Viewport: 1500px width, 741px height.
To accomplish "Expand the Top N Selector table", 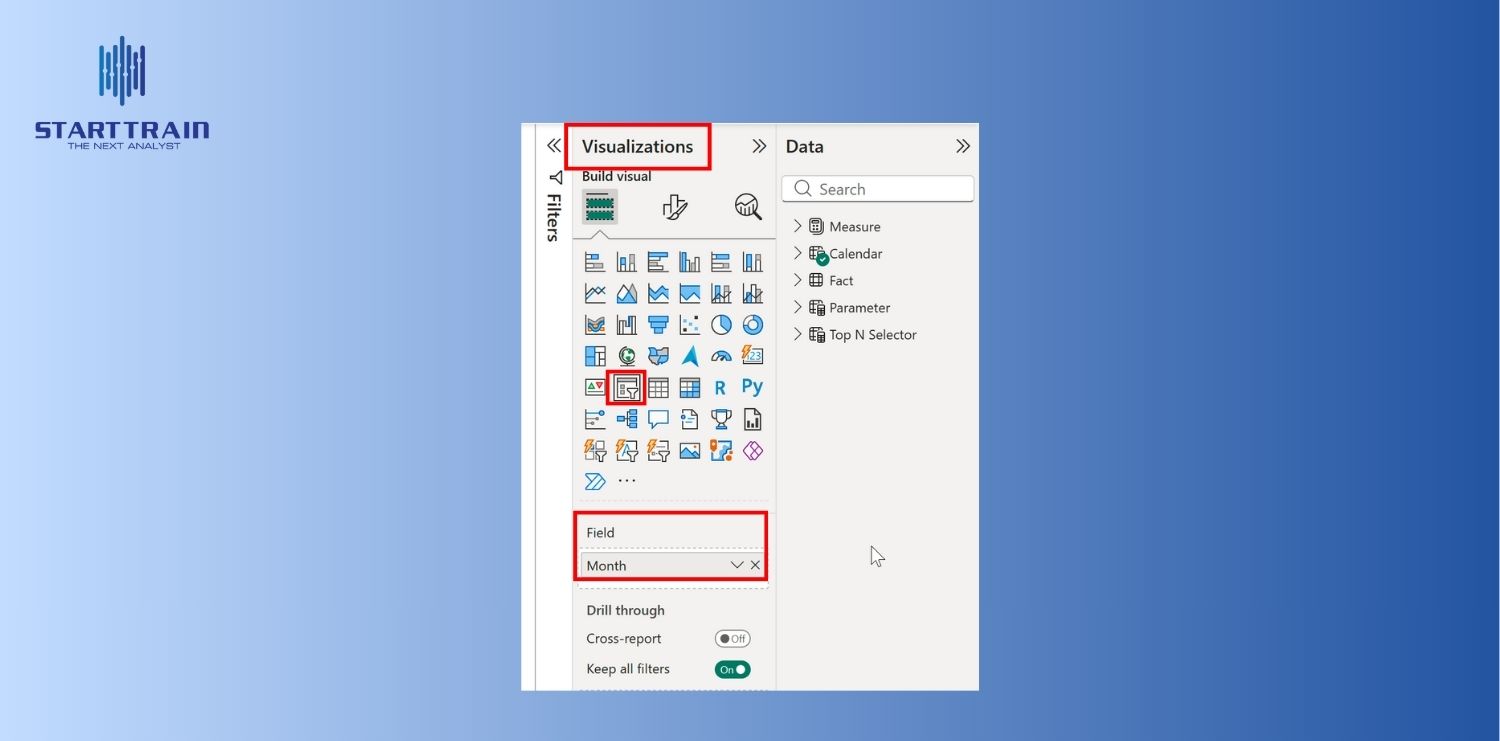I will coord(798,335).
